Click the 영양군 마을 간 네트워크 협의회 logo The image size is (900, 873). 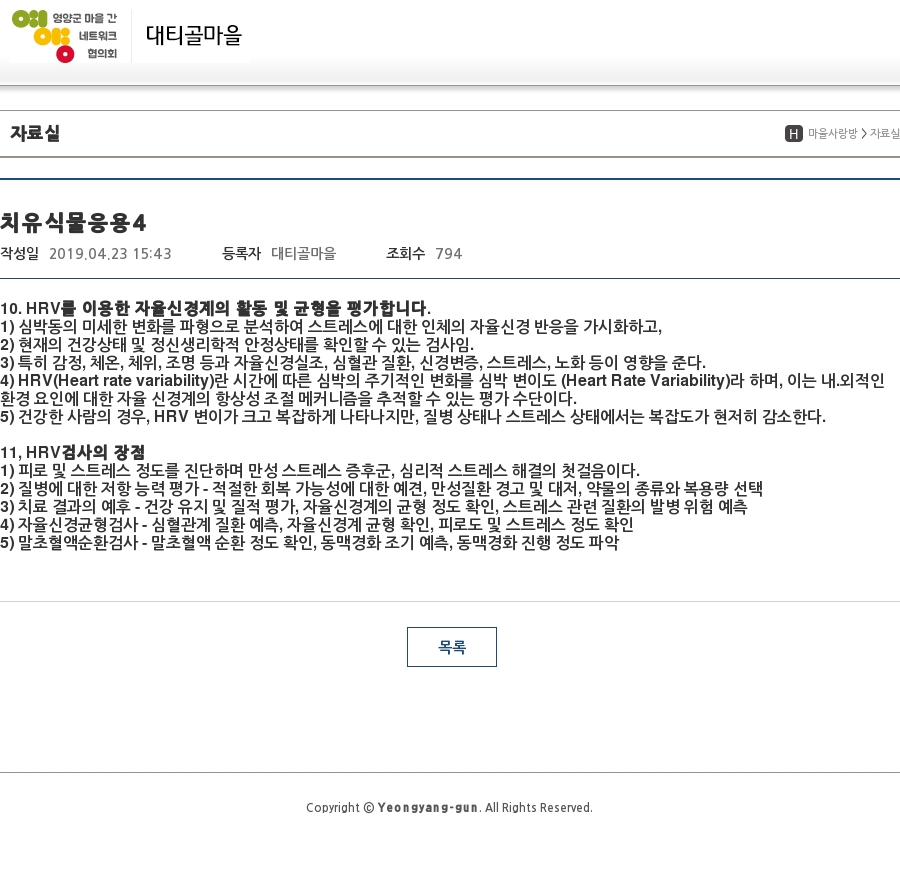pyautogui.click(x=64, y=36)
